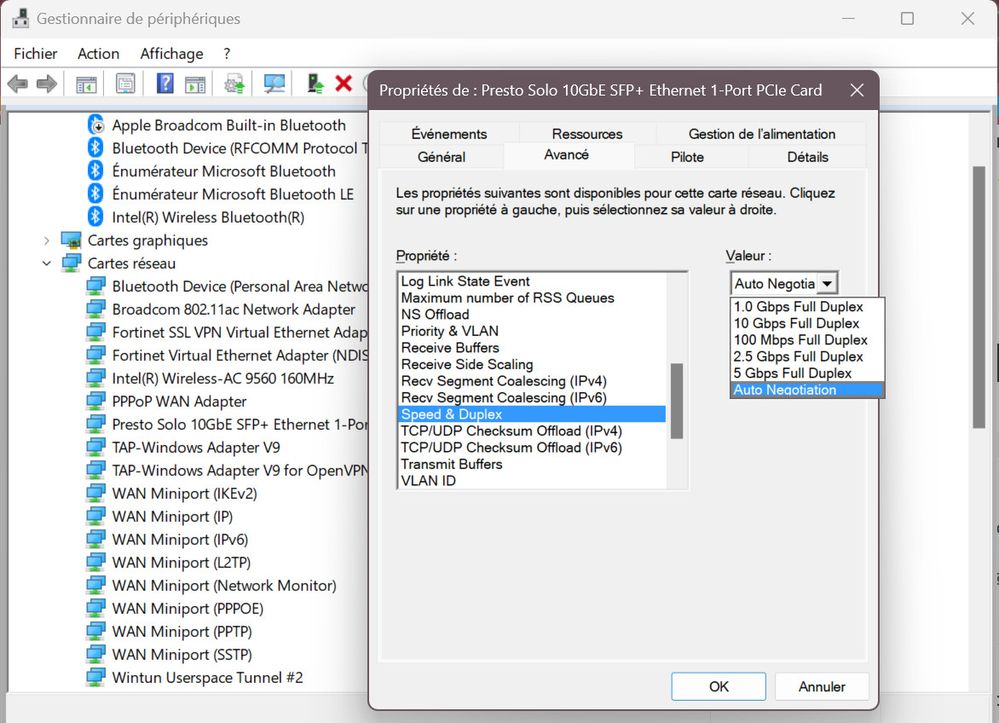The image size is (999, 723).
Task: Choose 10 Gbps Full Duplex option
Action: pyautogui.click(x=796, y=323)
